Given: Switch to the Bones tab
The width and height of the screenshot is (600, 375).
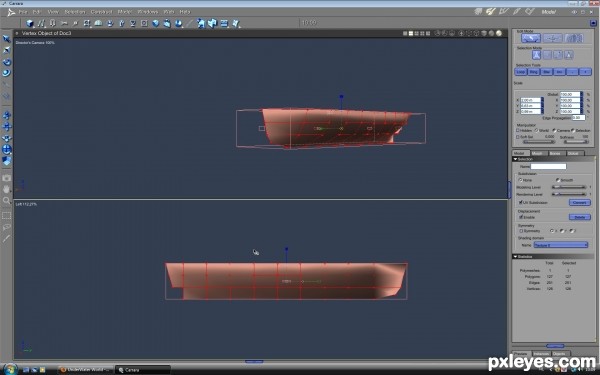Looking at the screenshot, I should click(556, 153).
